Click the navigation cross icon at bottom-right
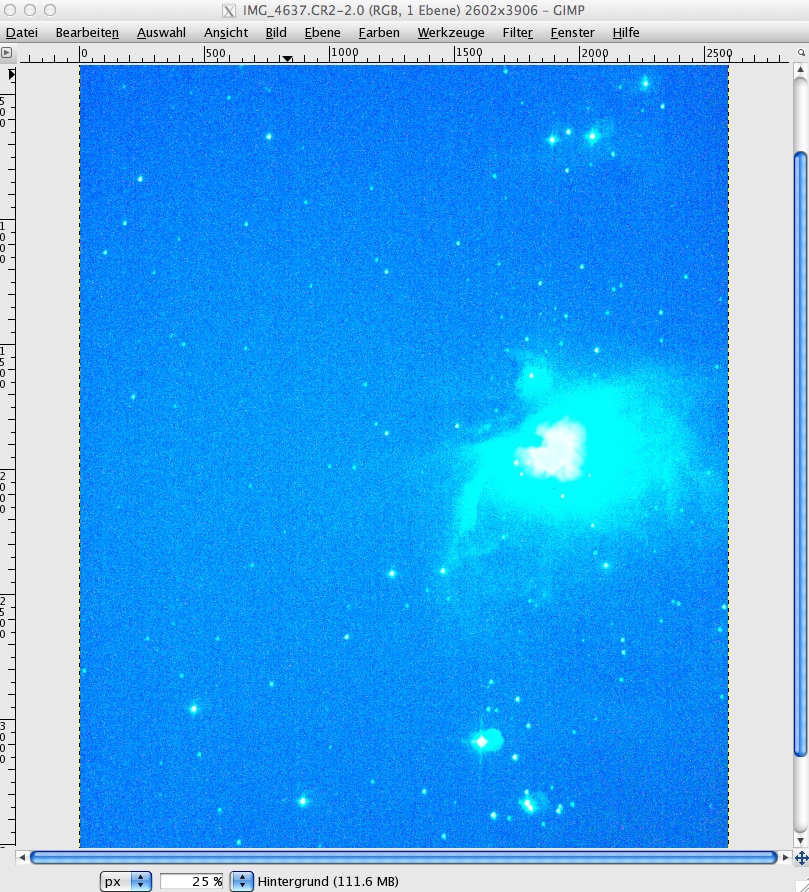 pyautogui.click(x=800, y=858)
